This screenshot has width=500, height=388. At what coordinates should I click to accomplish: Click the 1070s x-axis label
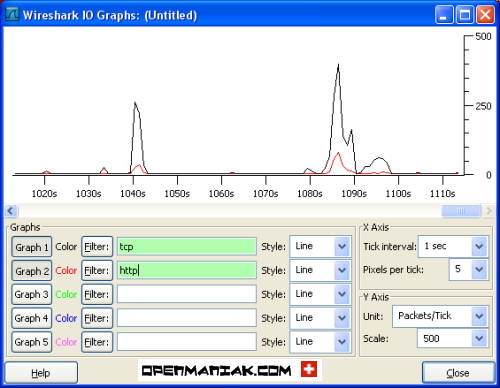point(266,194)
